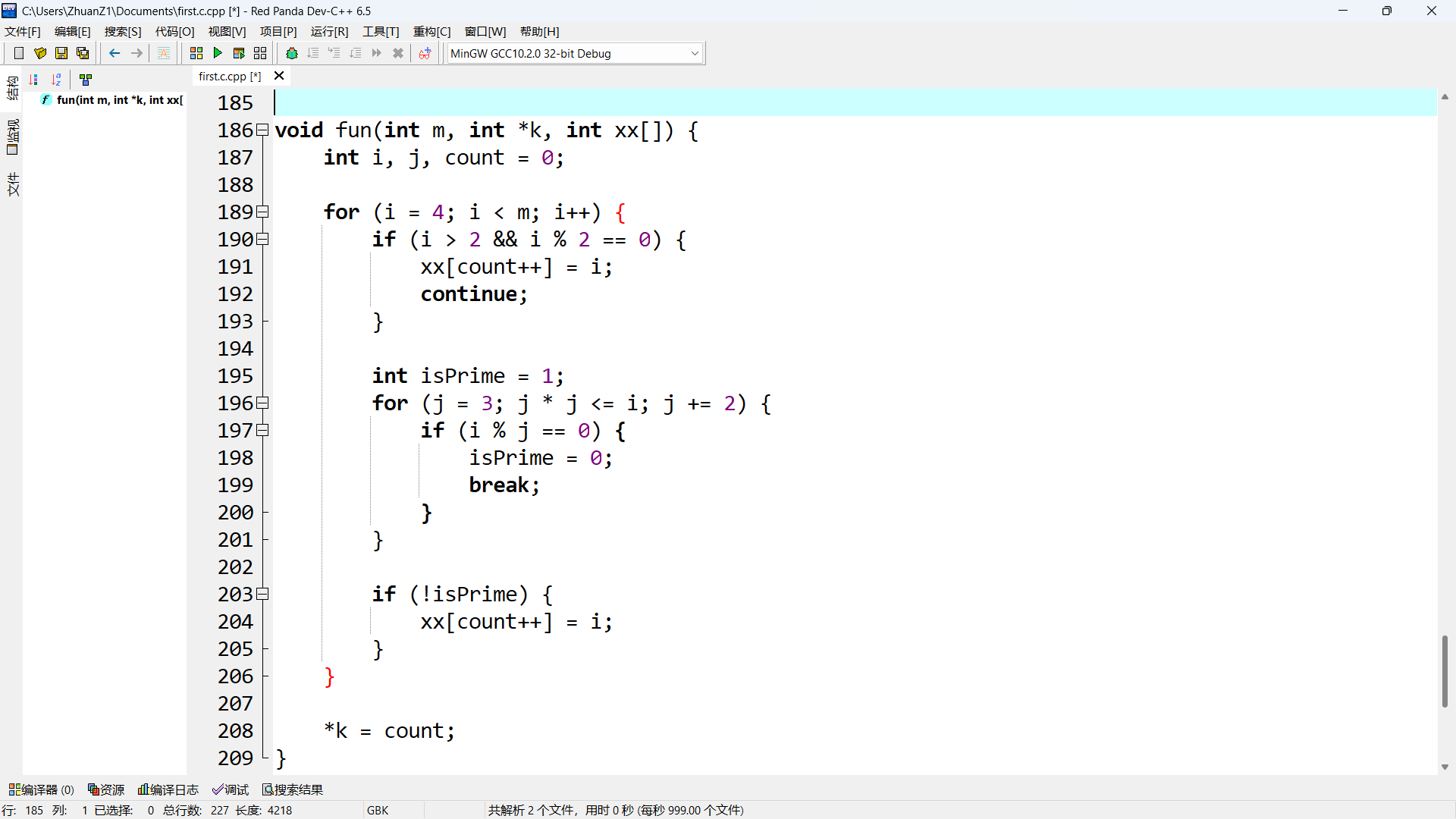Click the green Run program icon

pyautogui.click(x=218, y=53)
